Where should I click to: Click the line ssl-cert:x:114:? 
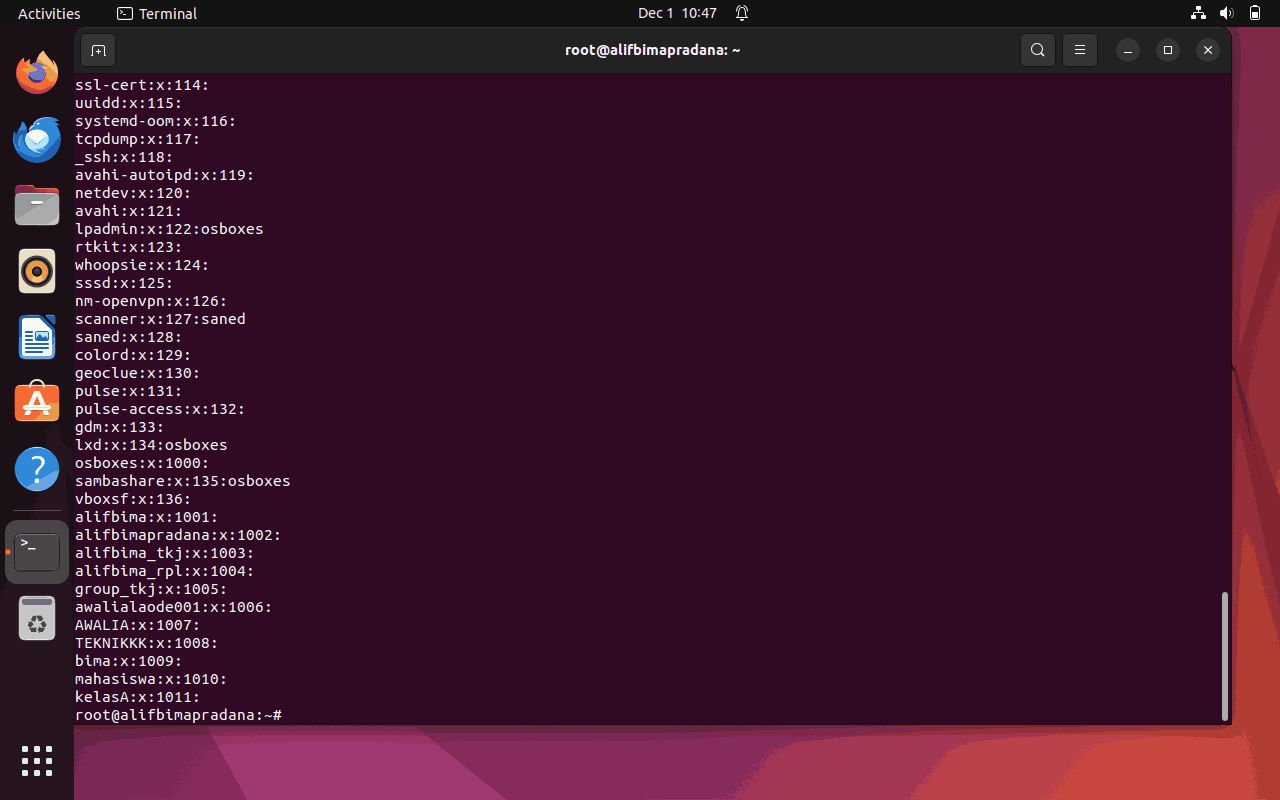[x=142, y=85]
